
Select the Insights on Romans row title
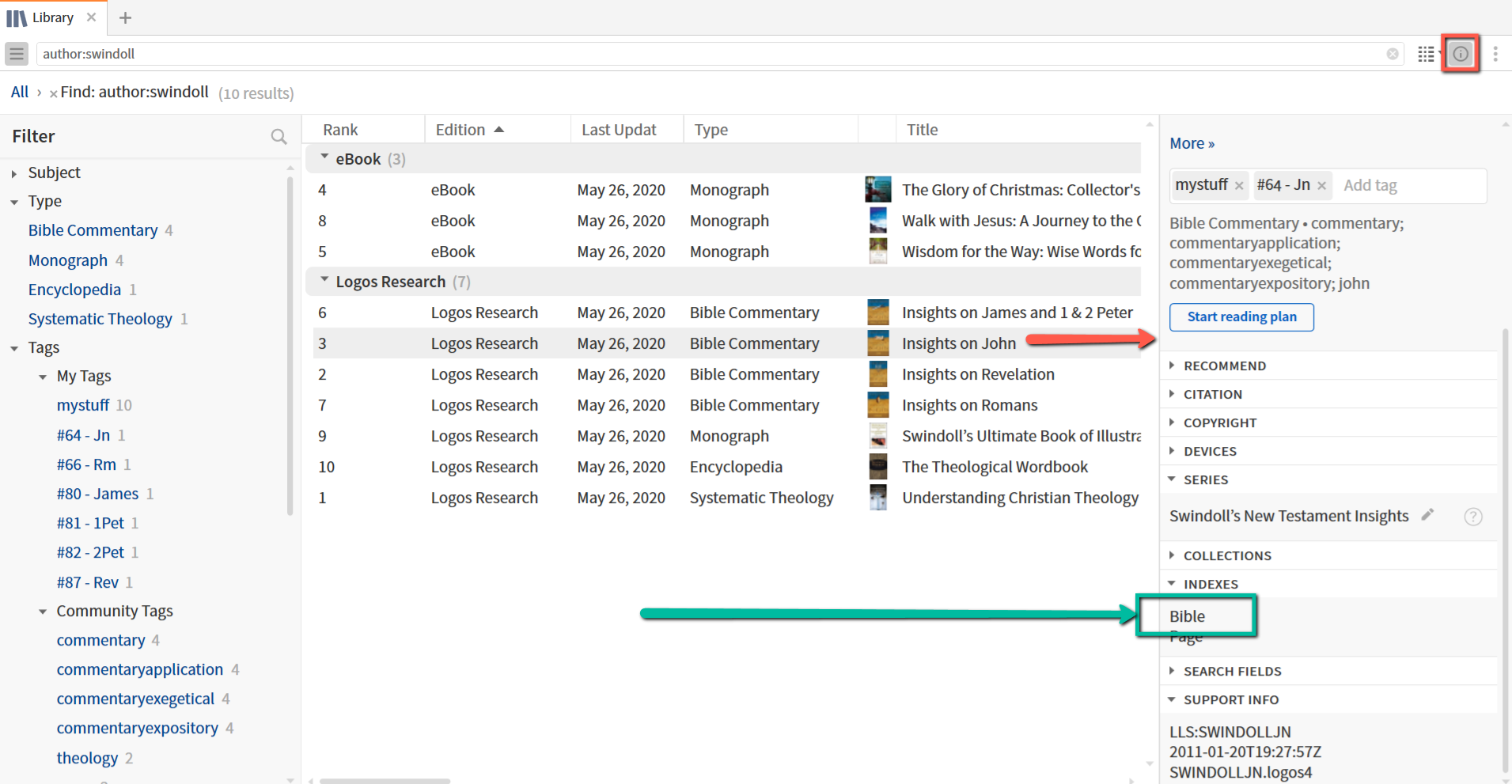969,405
